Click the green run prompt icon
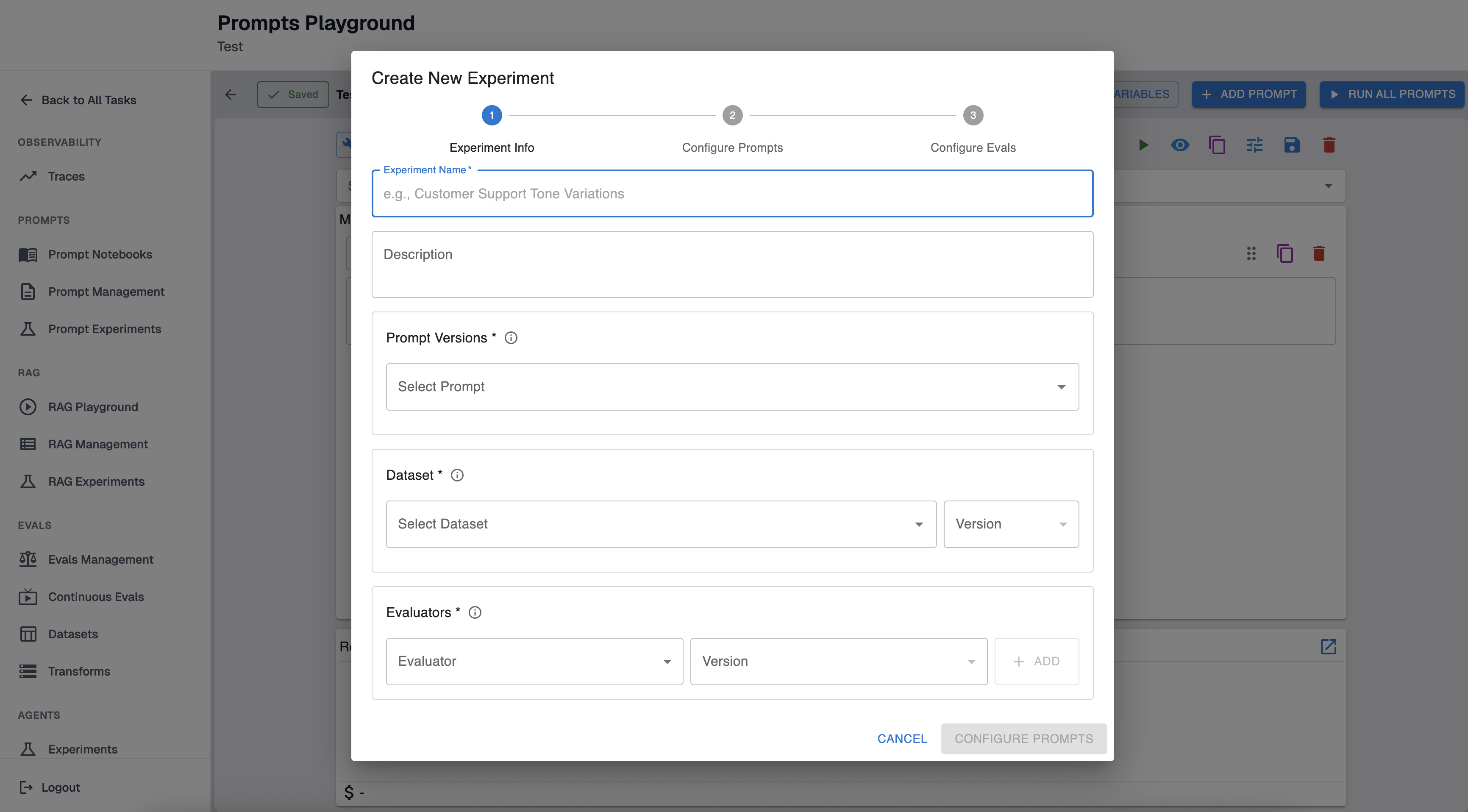This screenshot has height=812, width=1468. [1143, 145]
